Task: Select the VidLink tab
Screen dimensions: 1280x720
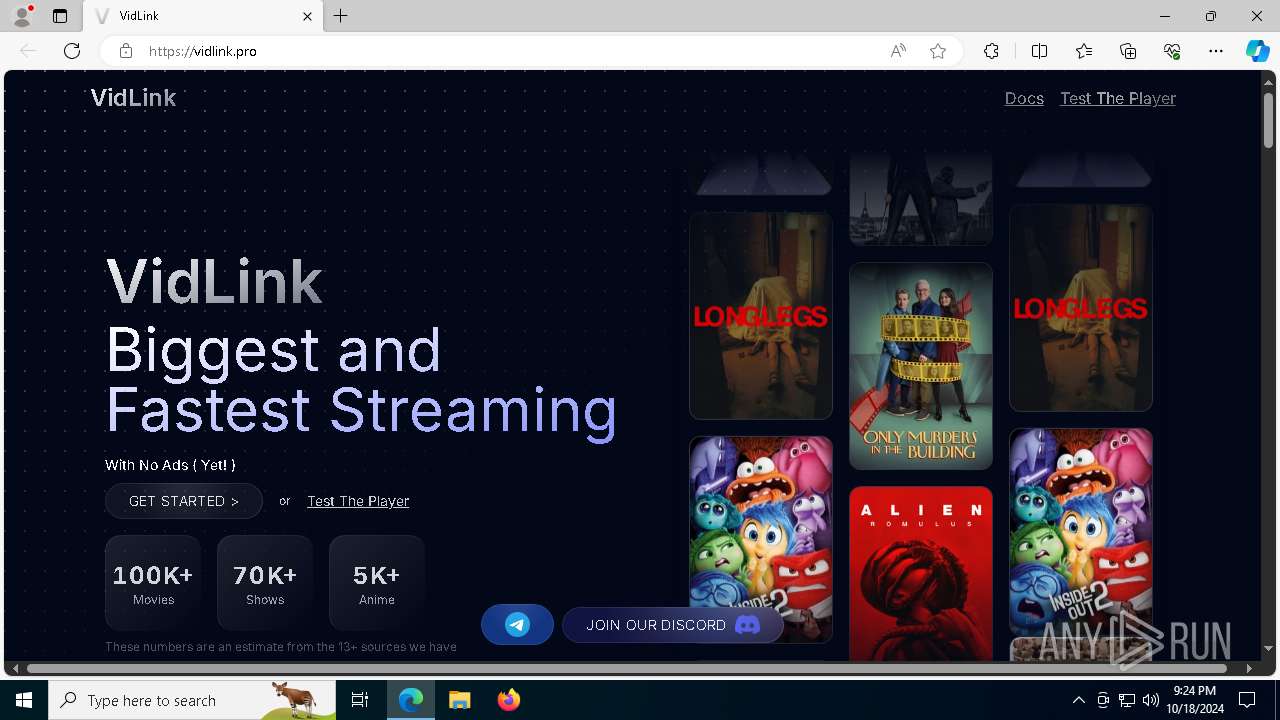Action: pyautogui.click(x=203, y=16)
